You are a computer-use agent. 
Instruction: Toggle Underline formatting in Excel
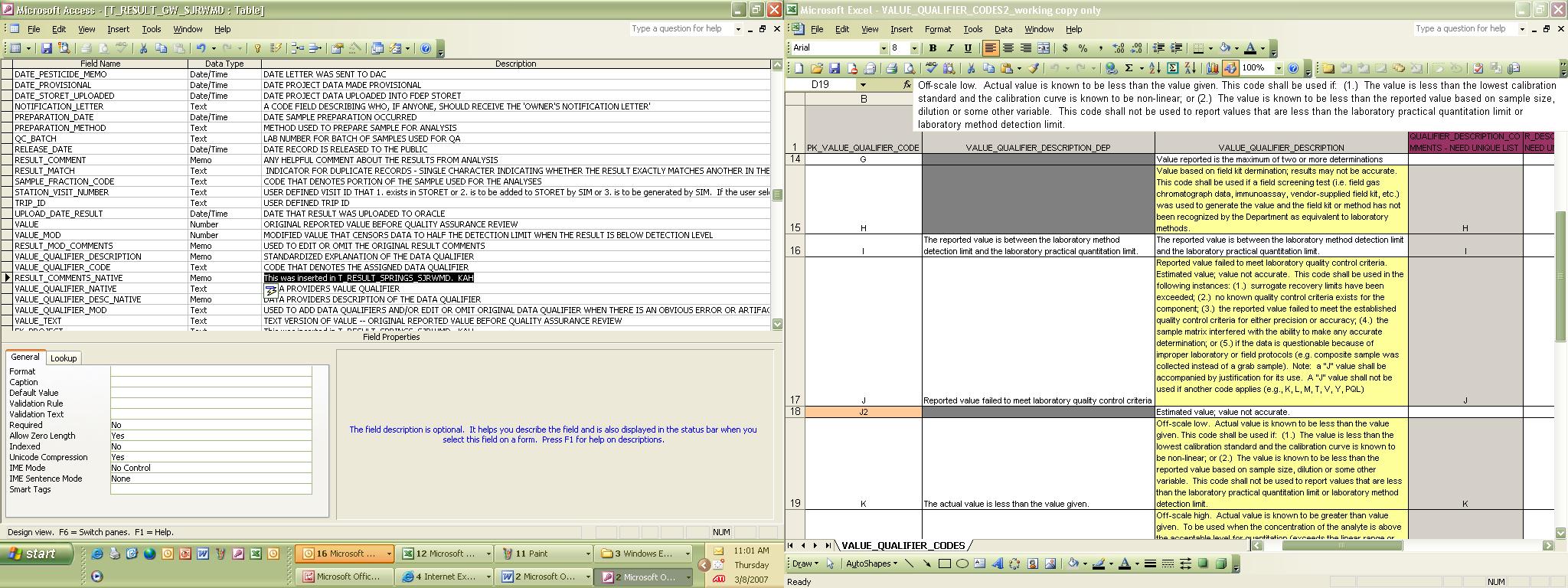pos(968,47)
